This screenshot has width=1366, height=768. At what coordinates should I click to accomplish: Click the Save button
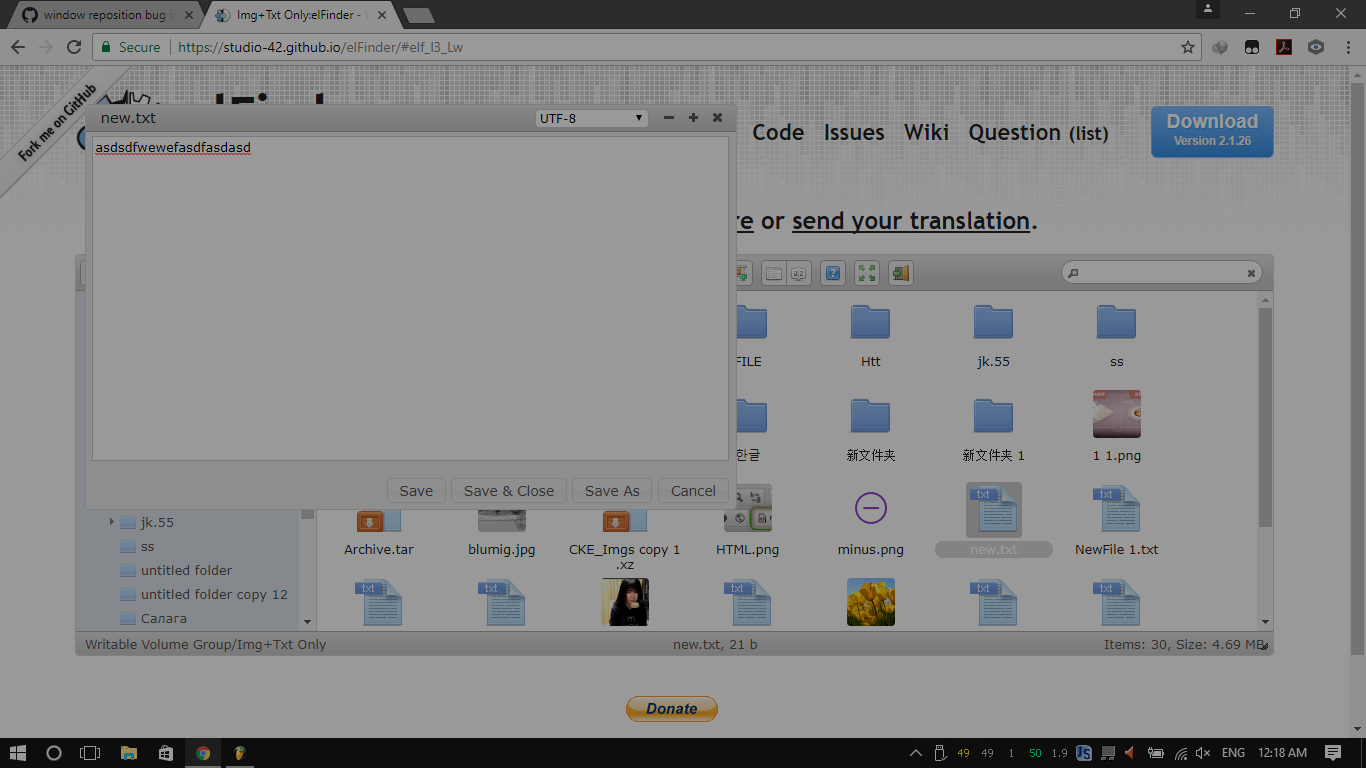[x=416, y=491]
